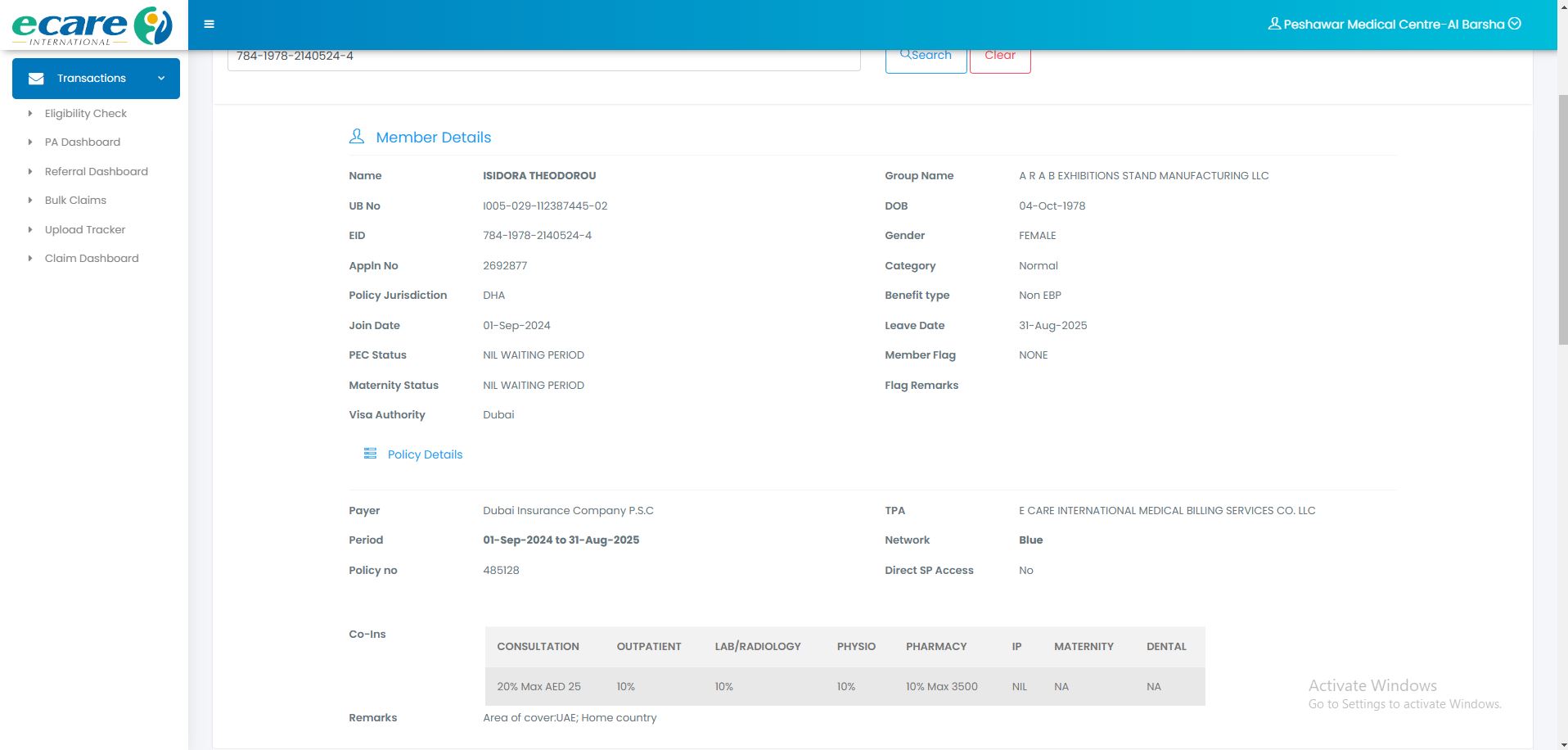Click the Member Details person icon
The width and height of the screenshot is (1568, 750).
pos(357,137)
